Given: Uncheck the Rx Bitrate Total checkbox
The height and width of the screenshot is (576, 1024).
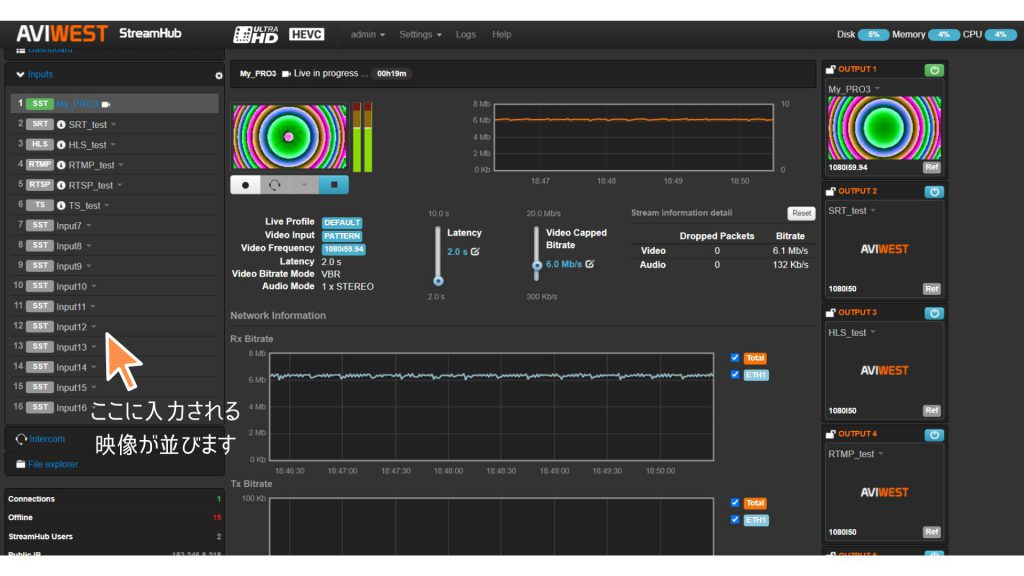Looking at the screenshot, I should (x=735, y=358).
